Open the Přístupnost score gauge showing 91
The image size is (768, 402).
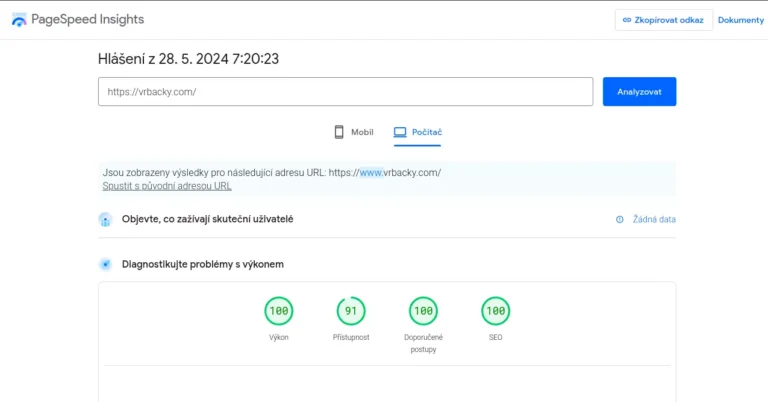pyautogui.click(x=351, y=311)
